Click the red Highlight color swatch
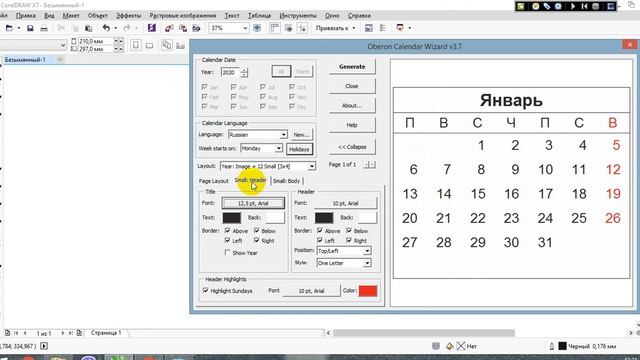 (368, 291)
